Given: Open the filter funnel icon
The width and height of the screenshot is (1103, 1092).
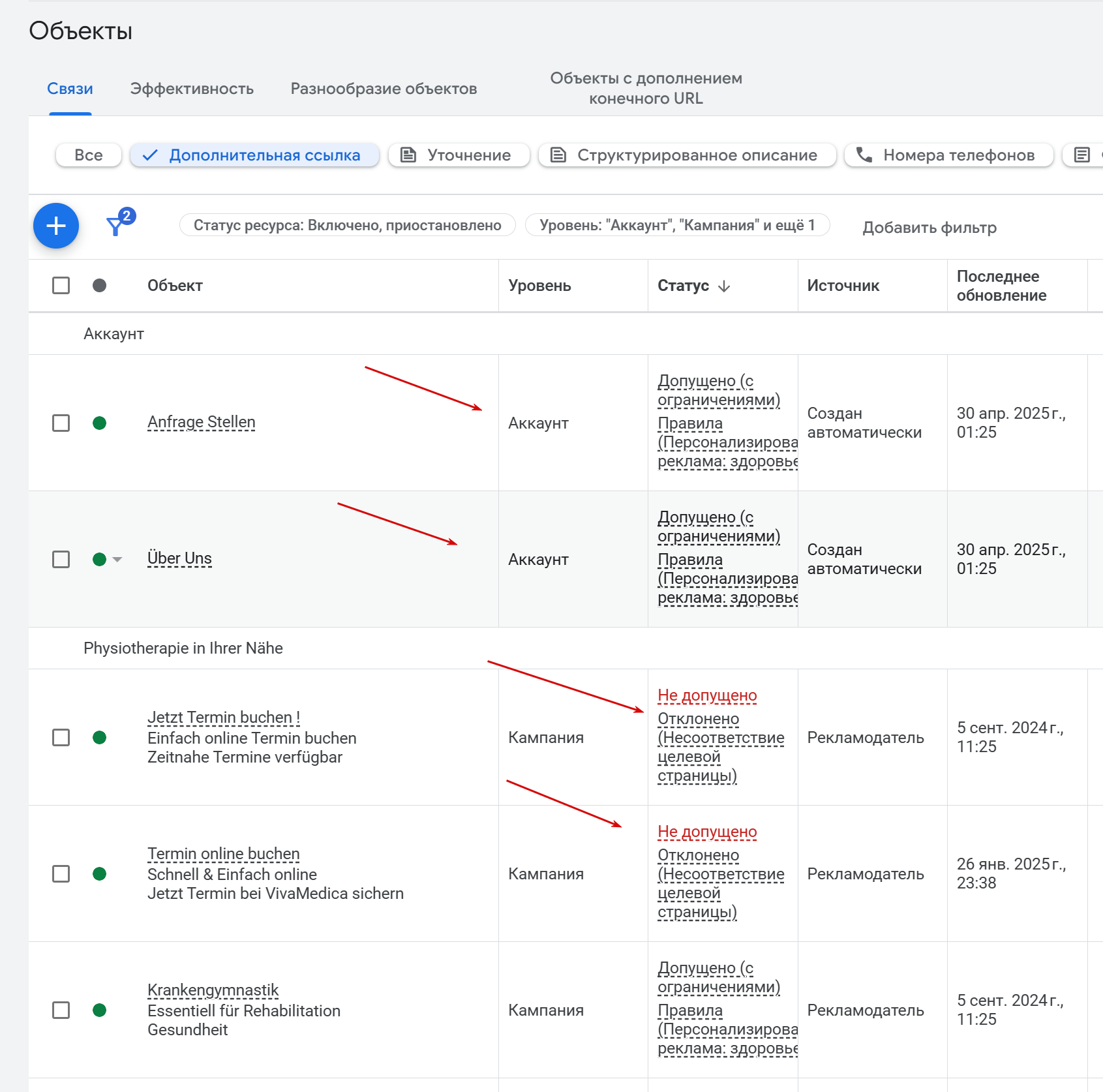Looking at the screenshot, I should click(x=115, y=226).
